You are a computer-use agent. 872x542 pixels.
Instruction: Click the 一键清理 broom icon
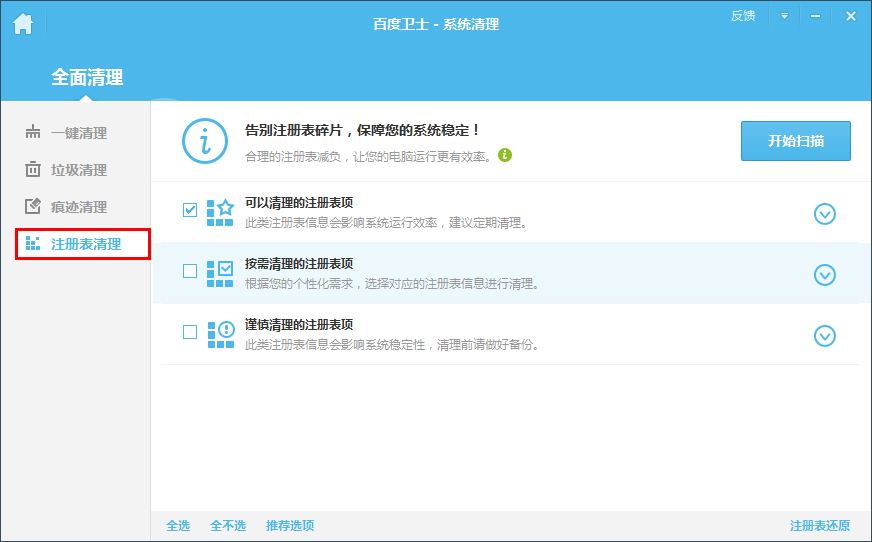pos(33,133)
